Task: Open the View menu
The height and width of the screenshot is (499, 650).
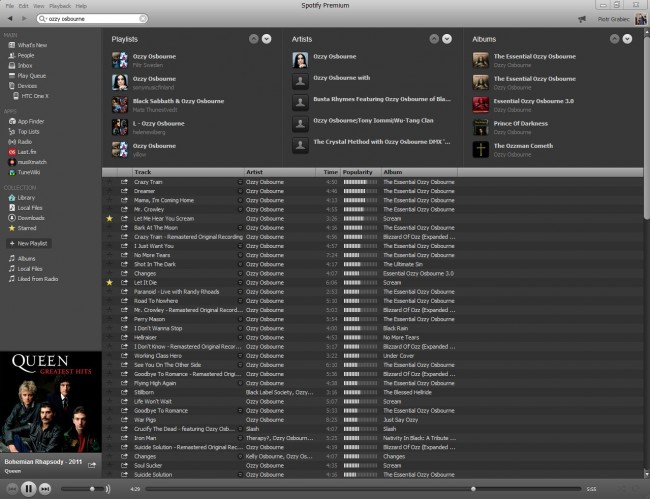Action: pyautogui.click(x=39, y=6)
